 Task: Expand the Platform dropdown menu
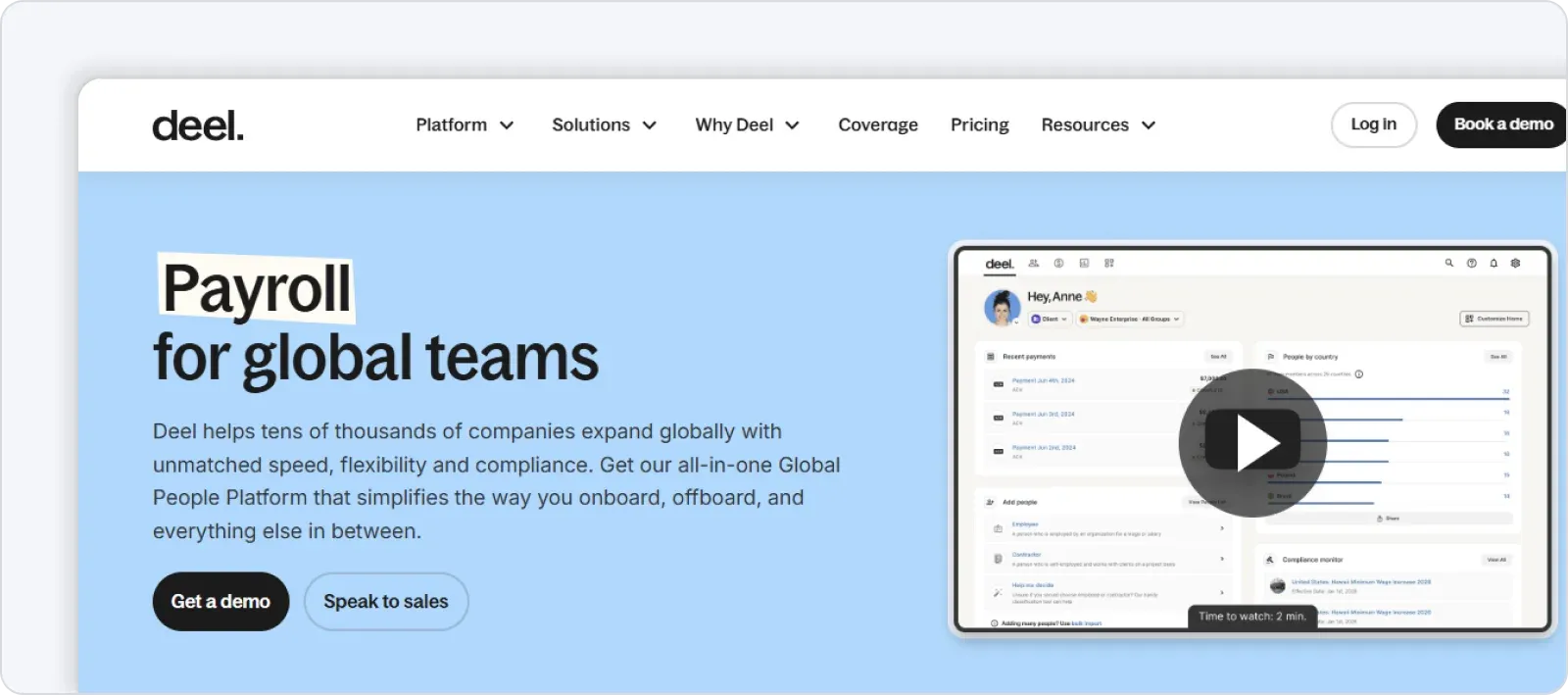click(x=465, y=125)
